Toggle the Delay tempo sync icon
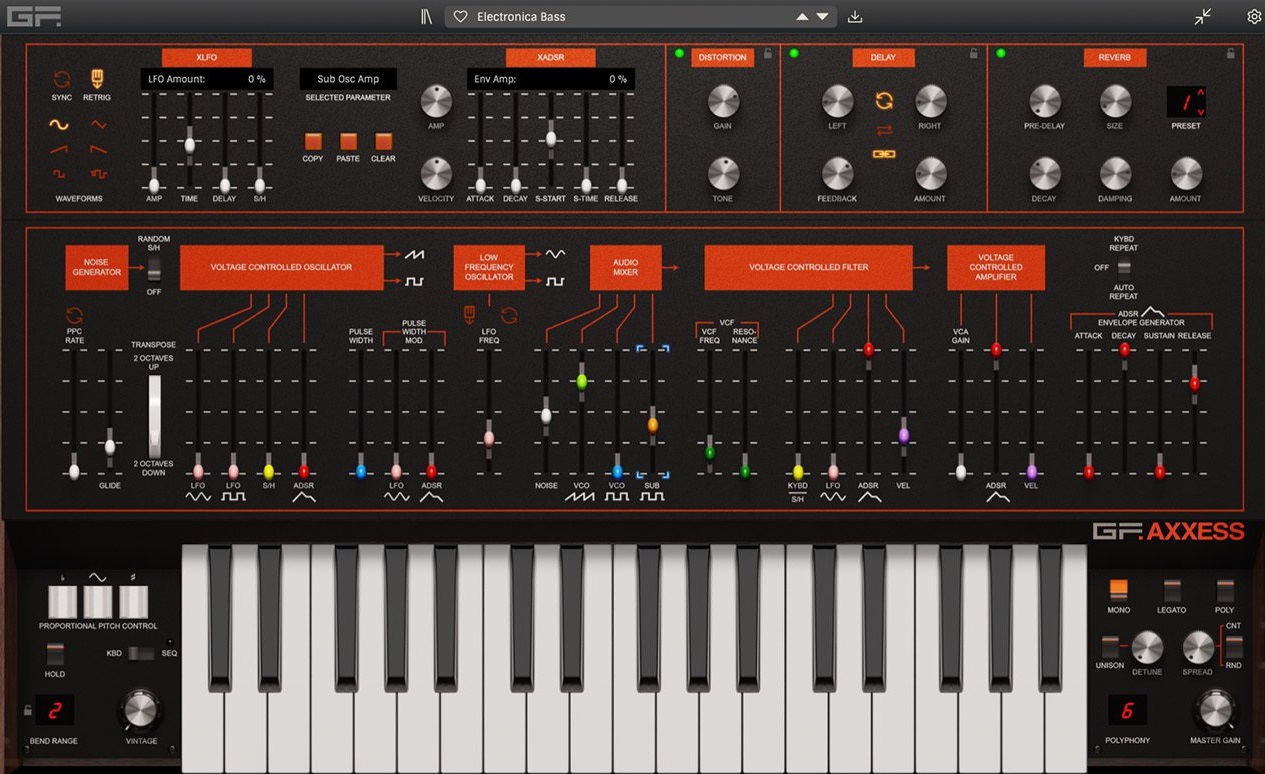Image resolution: width=1265 pixels, height=774 pixels. point(883,101)
